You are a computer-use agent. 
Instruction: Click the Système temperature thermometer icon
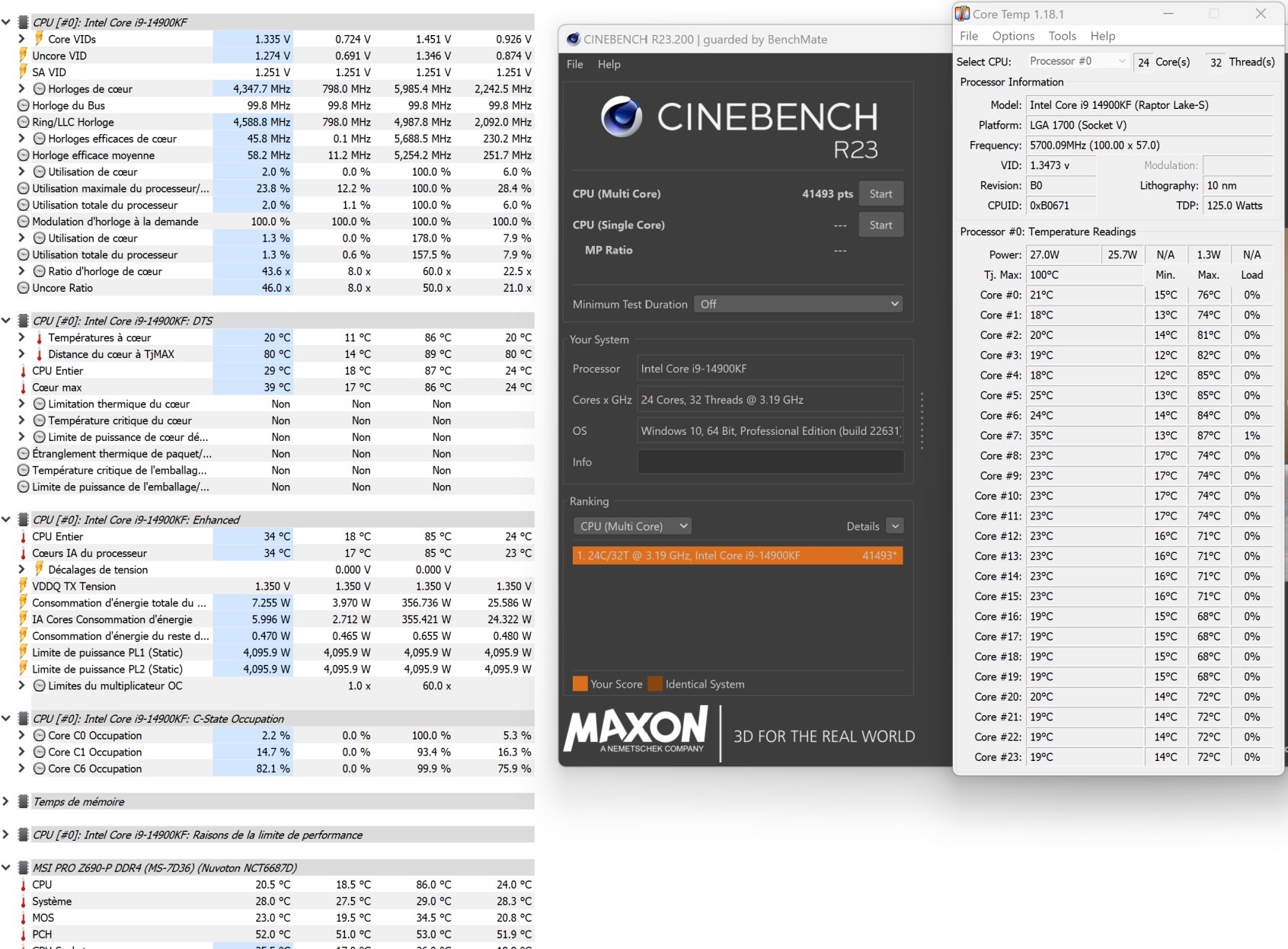24,901
